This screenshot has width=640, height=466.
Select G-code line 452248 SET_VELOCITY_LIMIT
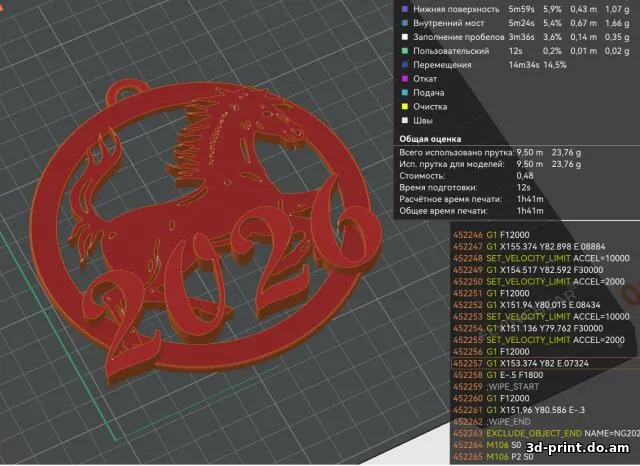point(541,258)
